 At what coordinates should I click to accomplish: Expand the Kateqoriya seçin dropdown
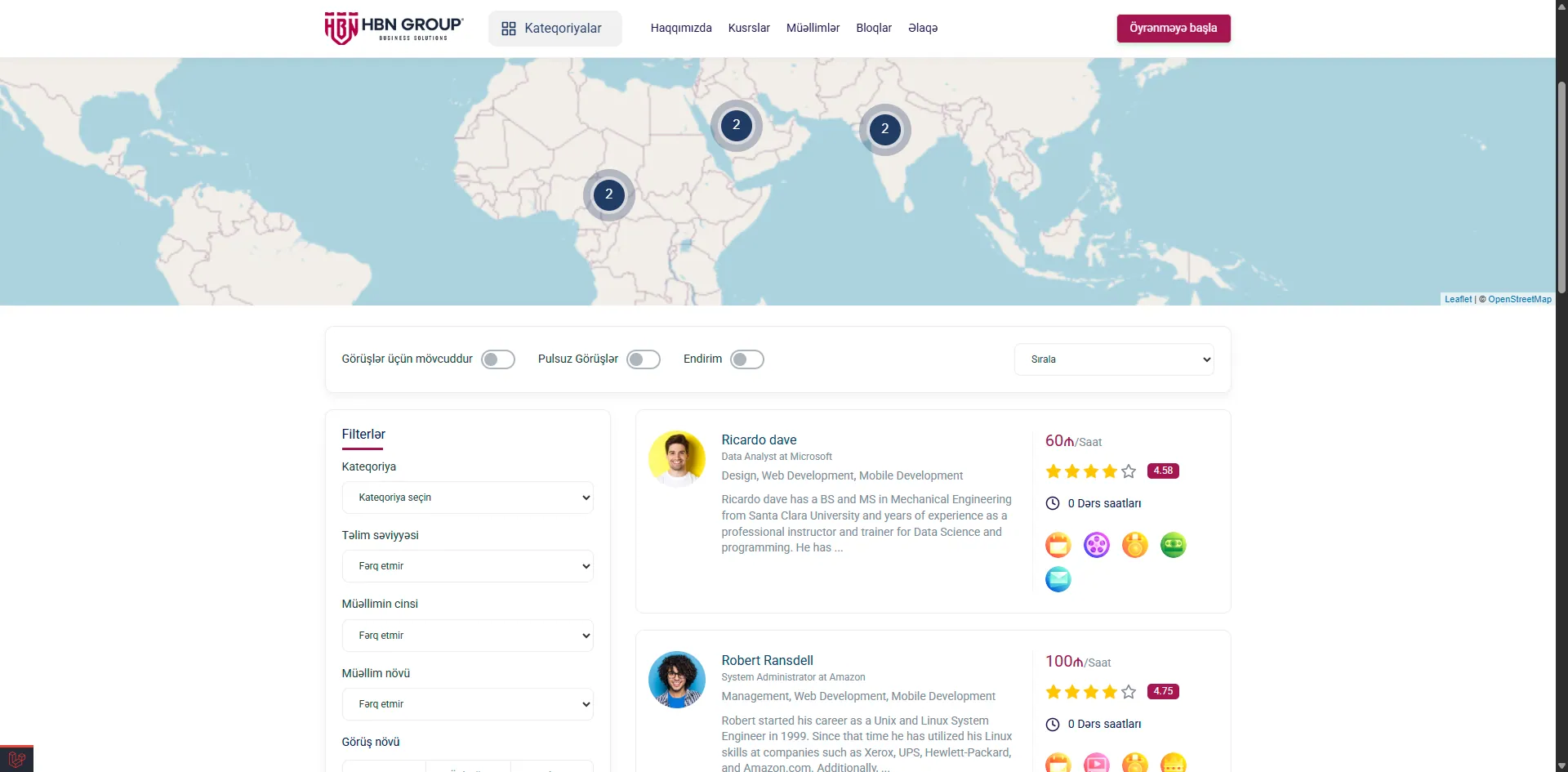(467, 498)
